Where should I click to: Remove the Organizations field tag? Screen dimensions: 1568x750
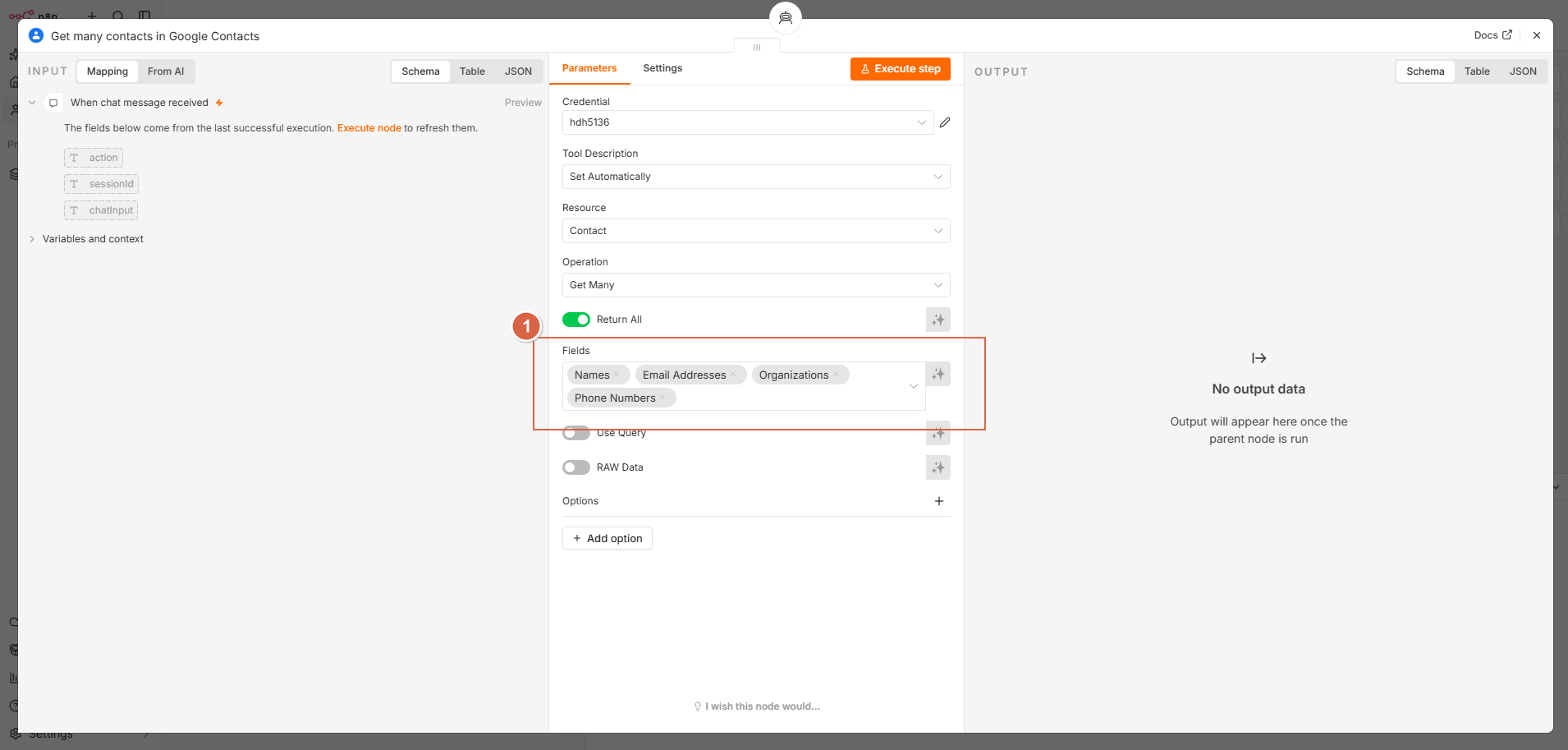837,375
